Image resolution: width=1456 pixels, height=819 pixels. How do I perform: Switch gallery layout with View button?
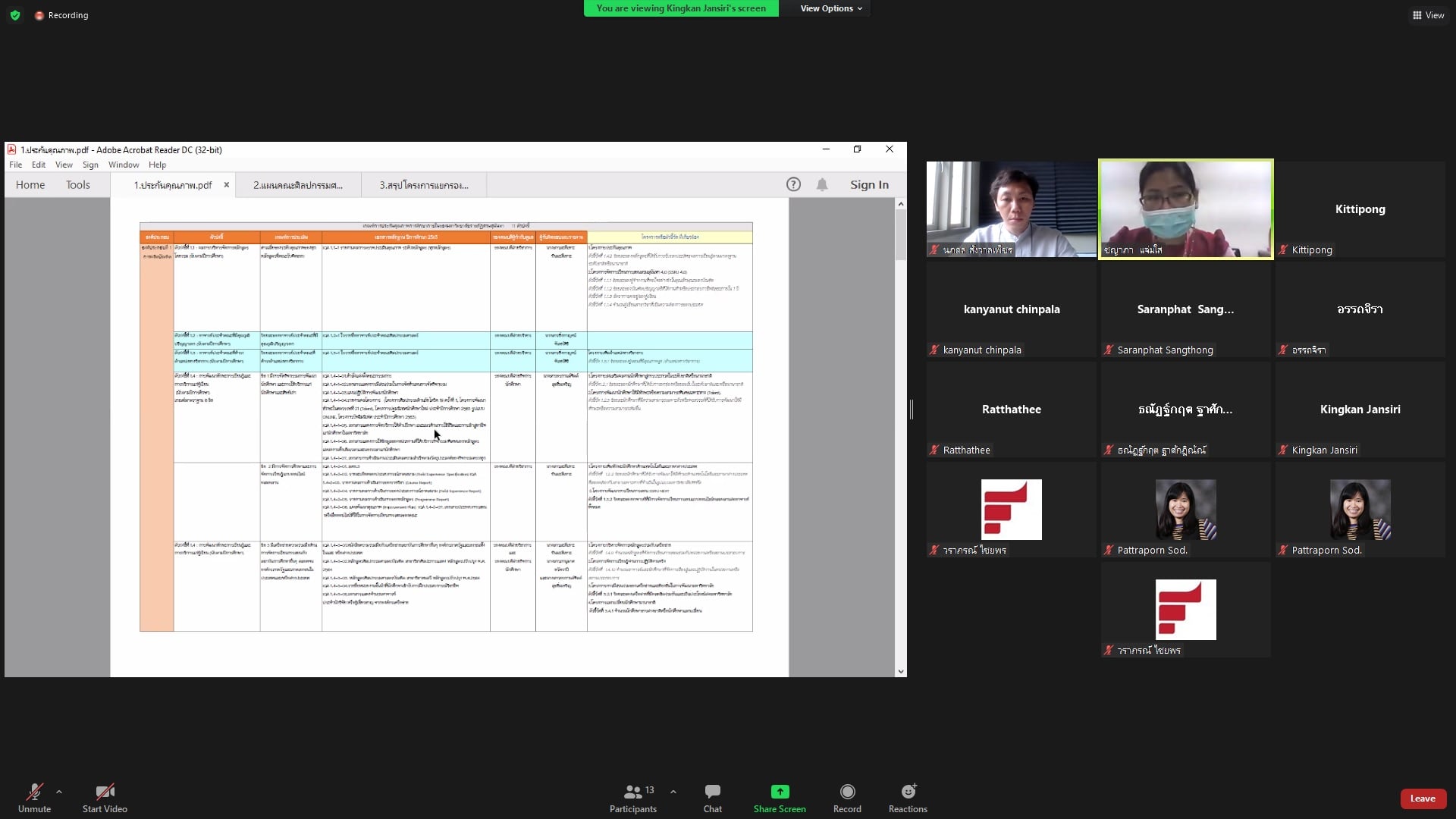[1428, 15]
